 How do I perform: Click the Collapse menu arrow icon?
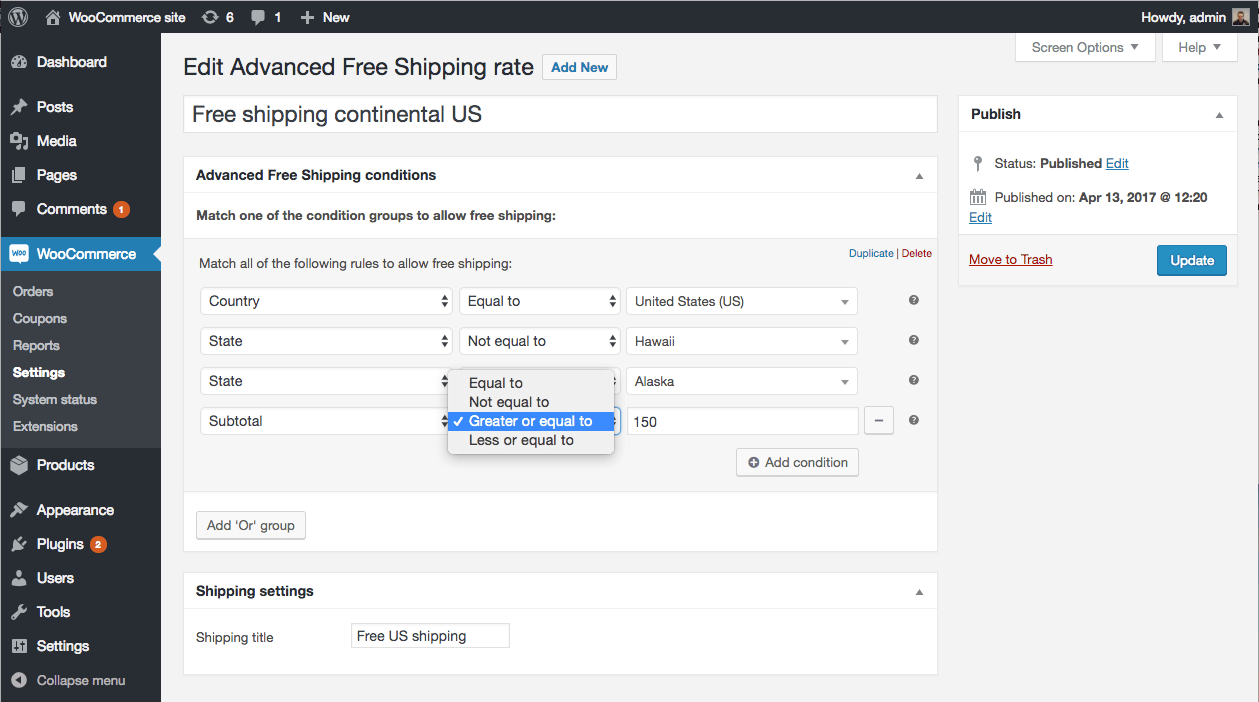click(19, 680)
